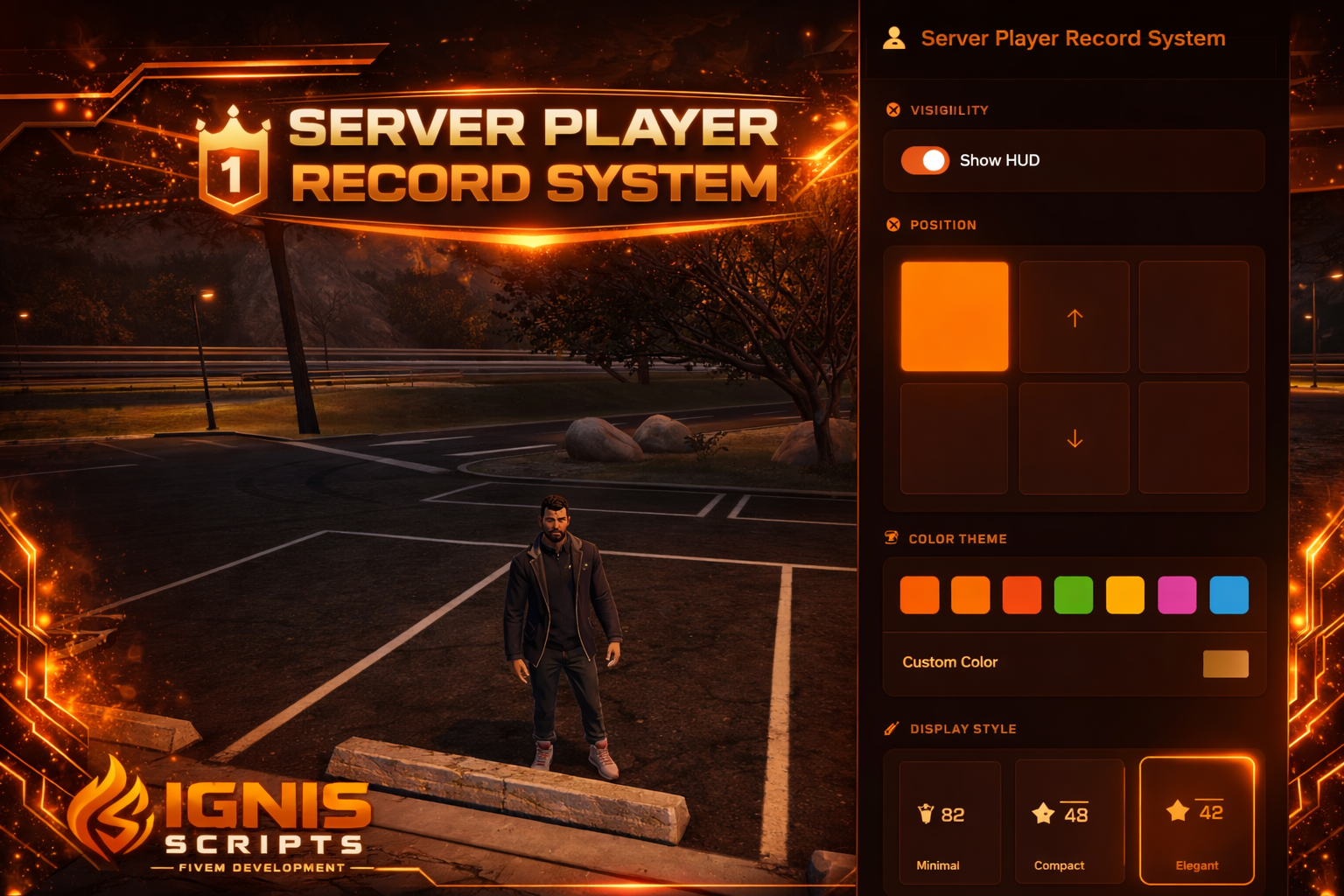Select the bottom-right position cell

pos(1193,438)
